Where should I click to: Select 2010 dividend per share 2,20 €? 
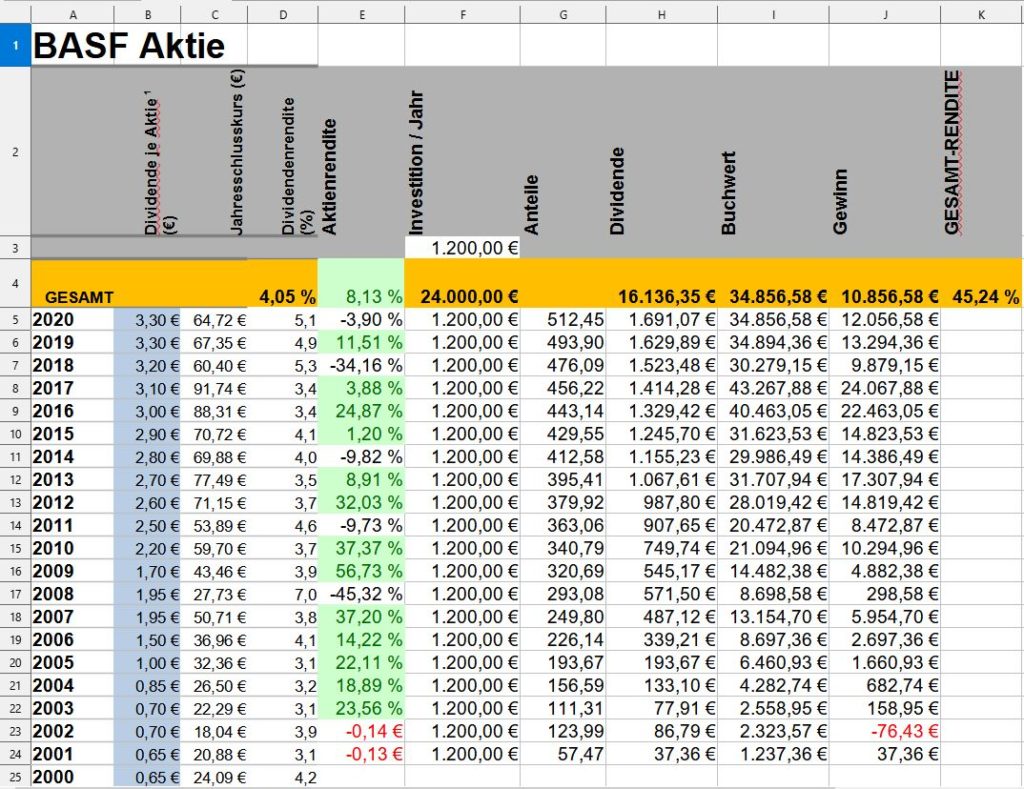coord(148,548)
